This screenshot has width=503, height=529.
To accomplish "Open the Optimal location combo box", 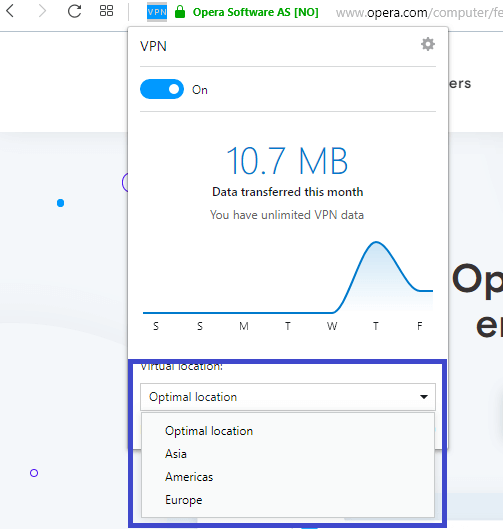I will coord(288,397).
